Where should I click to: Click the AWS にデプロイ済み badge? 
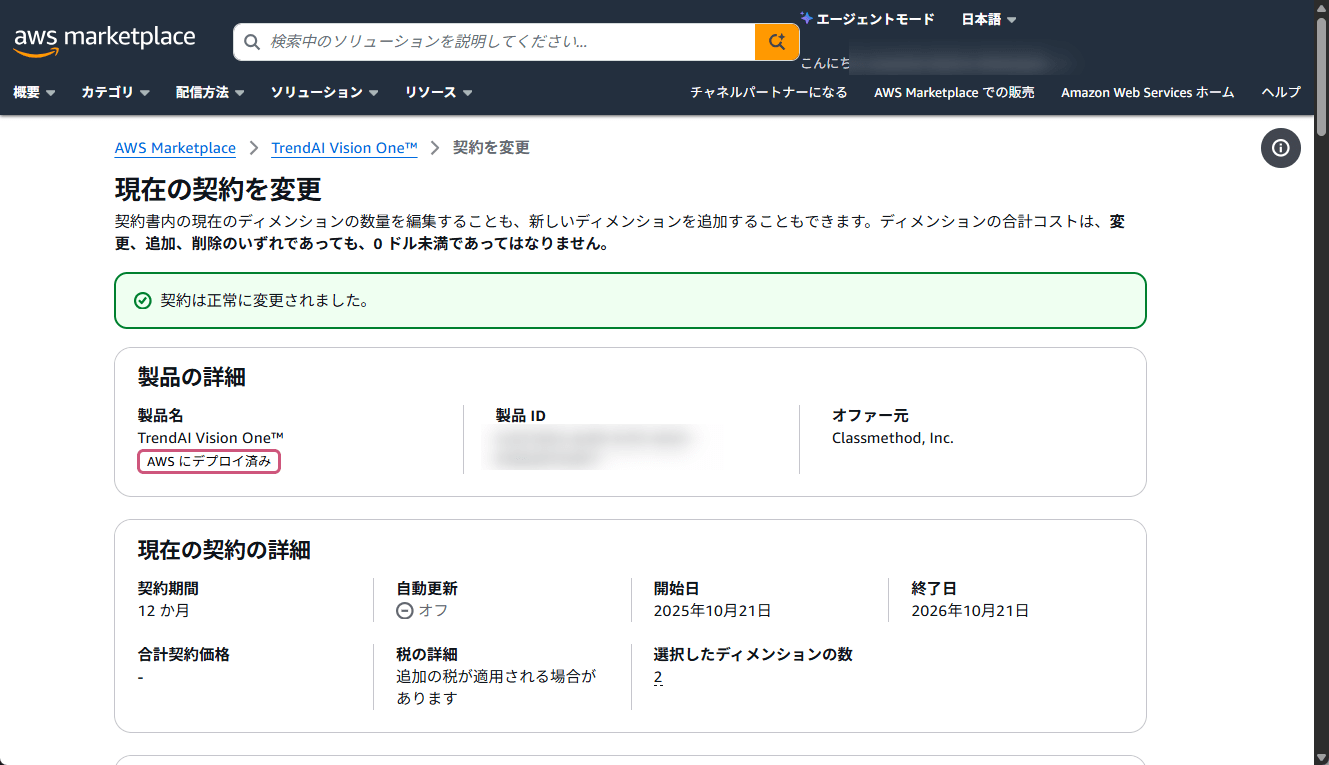click(x=209, y=461)
